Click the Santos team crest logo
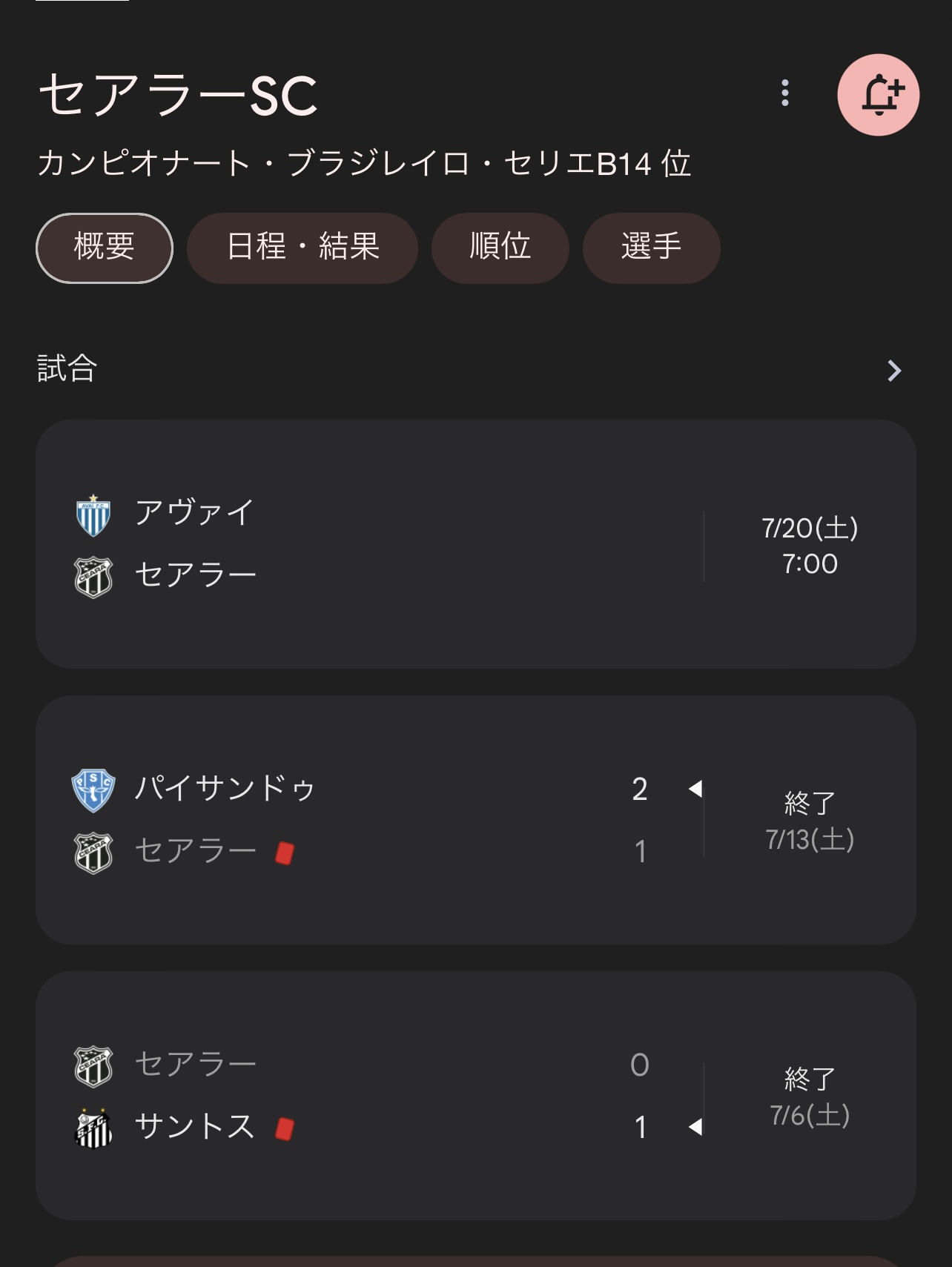952x1267 pixels. tap(93, 1128)
